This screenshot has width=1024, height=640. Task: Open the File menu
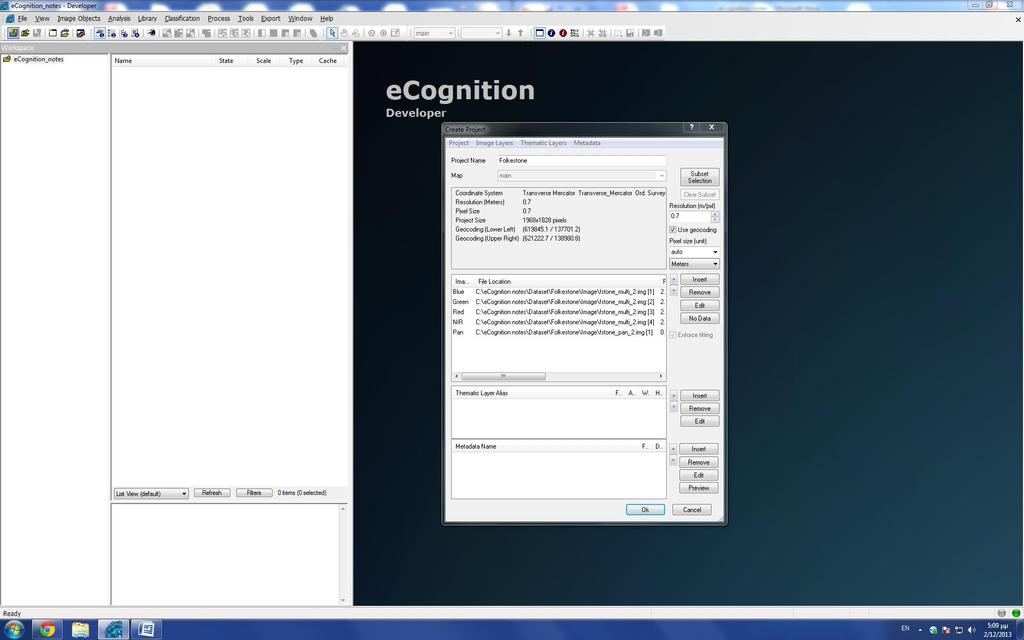tap(22, 18)
